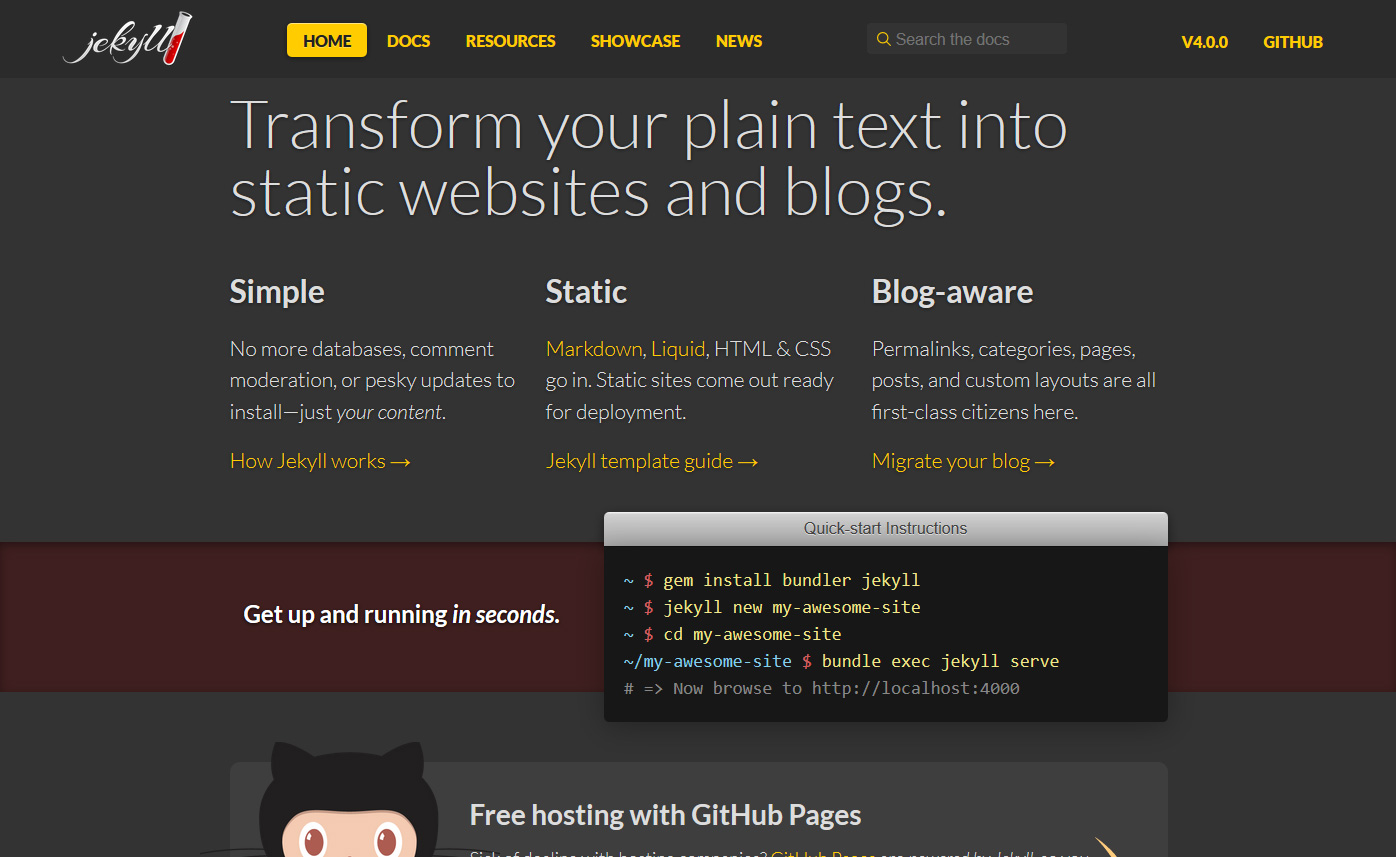The height and width of the screenshot is (857, 1396).
Task: Open the News nav item
Action: coord(739,41)
